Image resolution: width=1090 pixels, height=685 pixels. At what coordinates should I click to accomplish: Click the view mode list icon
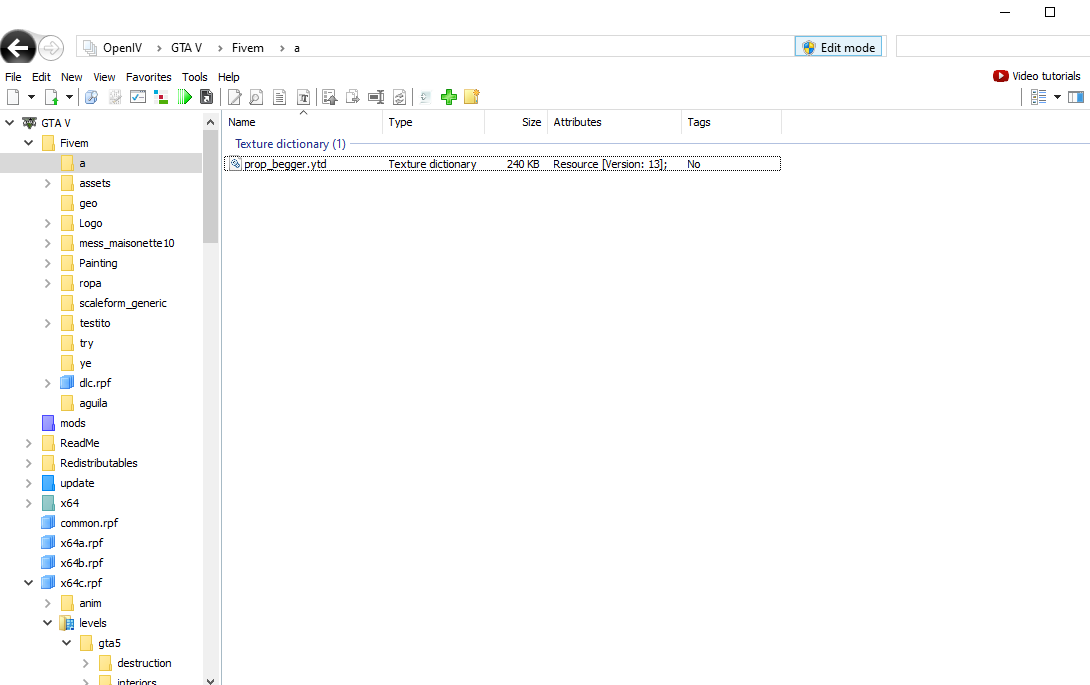click(1039, 97)
